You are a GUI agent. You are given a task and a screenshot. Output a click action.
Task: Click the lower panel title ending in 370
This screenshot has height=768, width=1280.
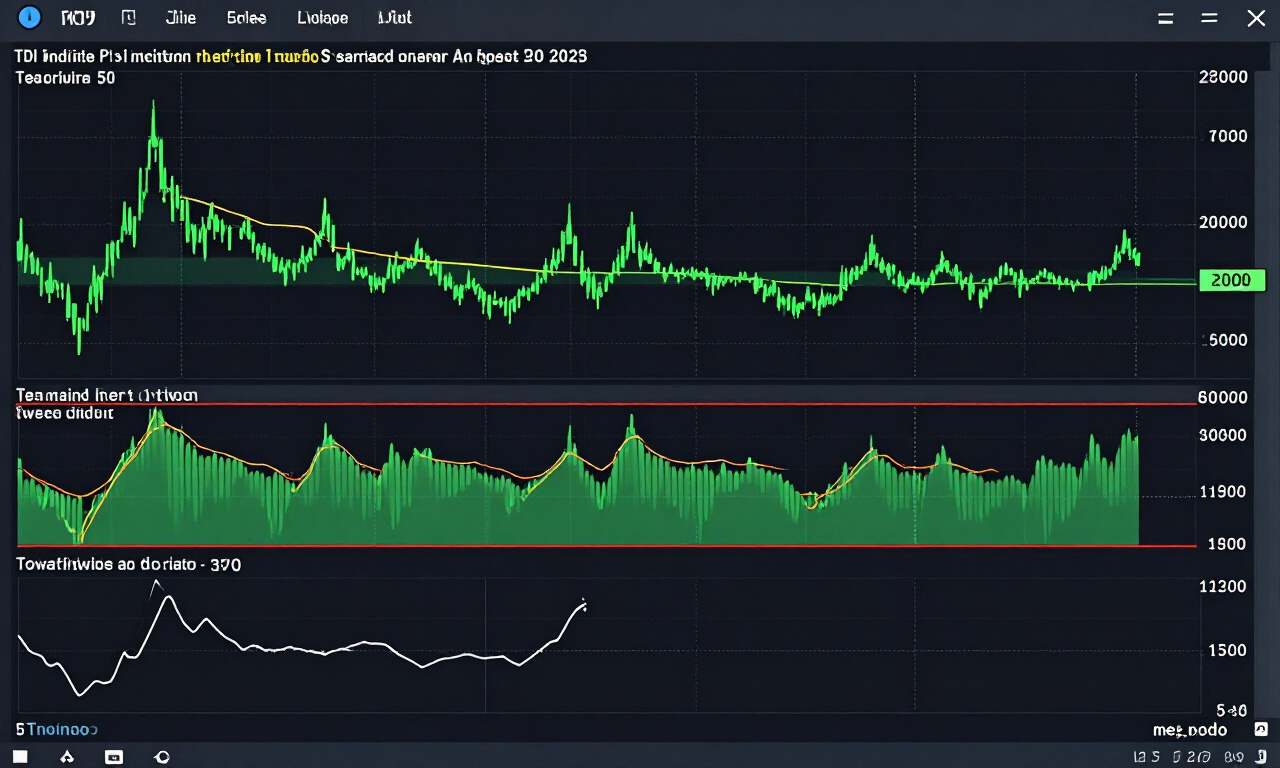pyautogui.click(x=128, y=564)
